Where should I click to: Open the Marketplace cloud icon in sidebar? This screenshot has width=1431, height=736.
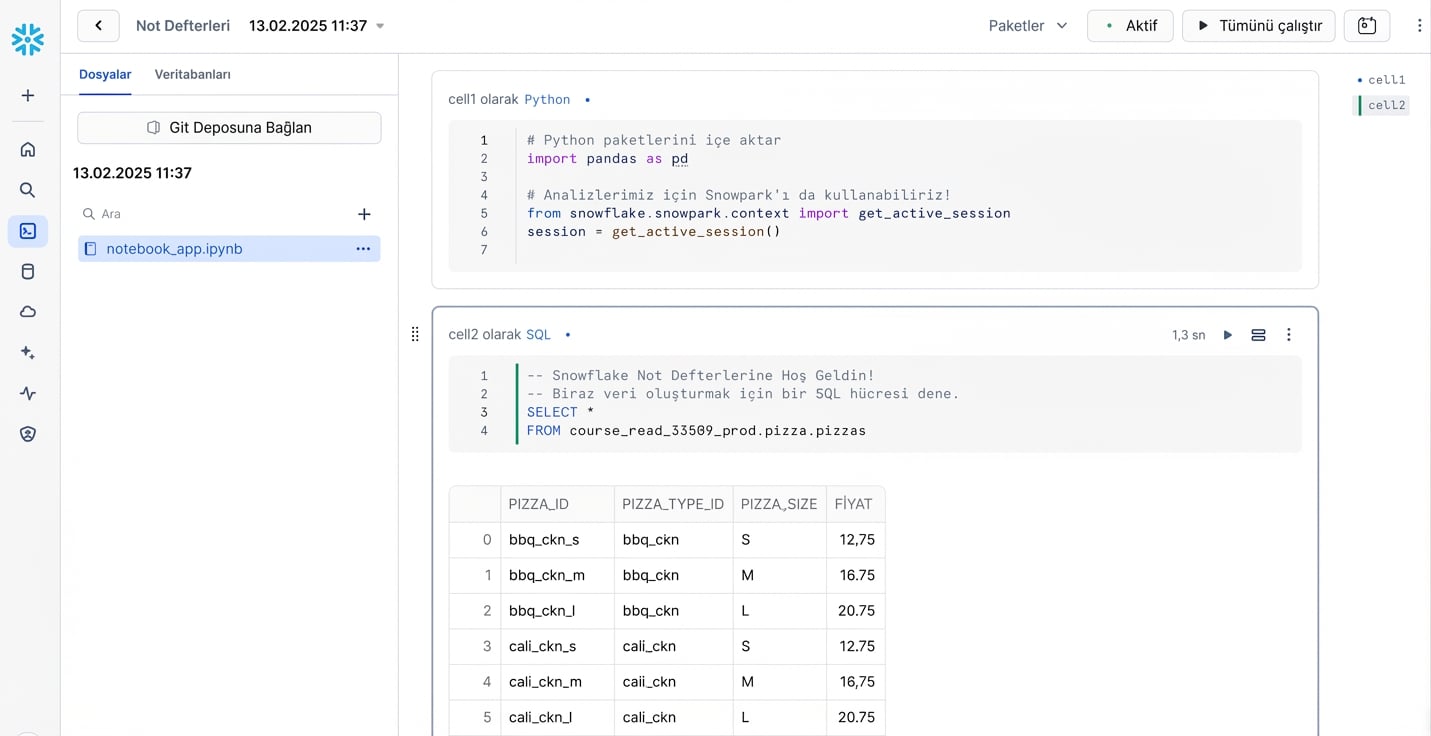coord(27,311)
